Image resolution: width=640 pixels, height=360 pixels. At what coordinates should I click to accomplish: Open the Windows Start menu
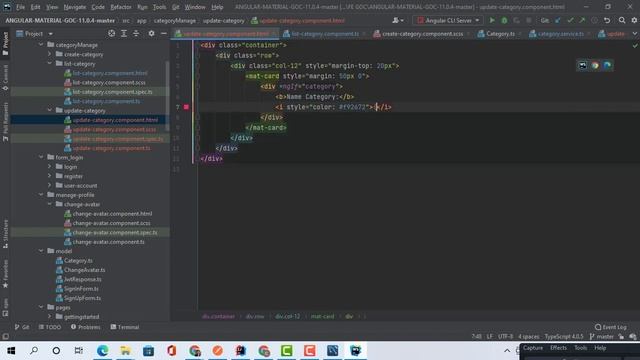click(11, 351)
